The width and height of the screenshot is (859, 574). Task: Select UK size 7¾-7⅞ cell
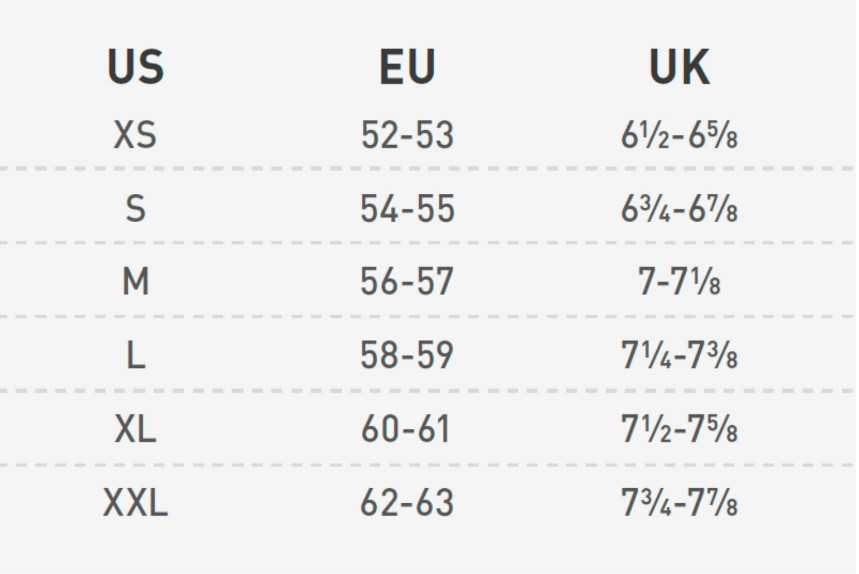[679, 502]
